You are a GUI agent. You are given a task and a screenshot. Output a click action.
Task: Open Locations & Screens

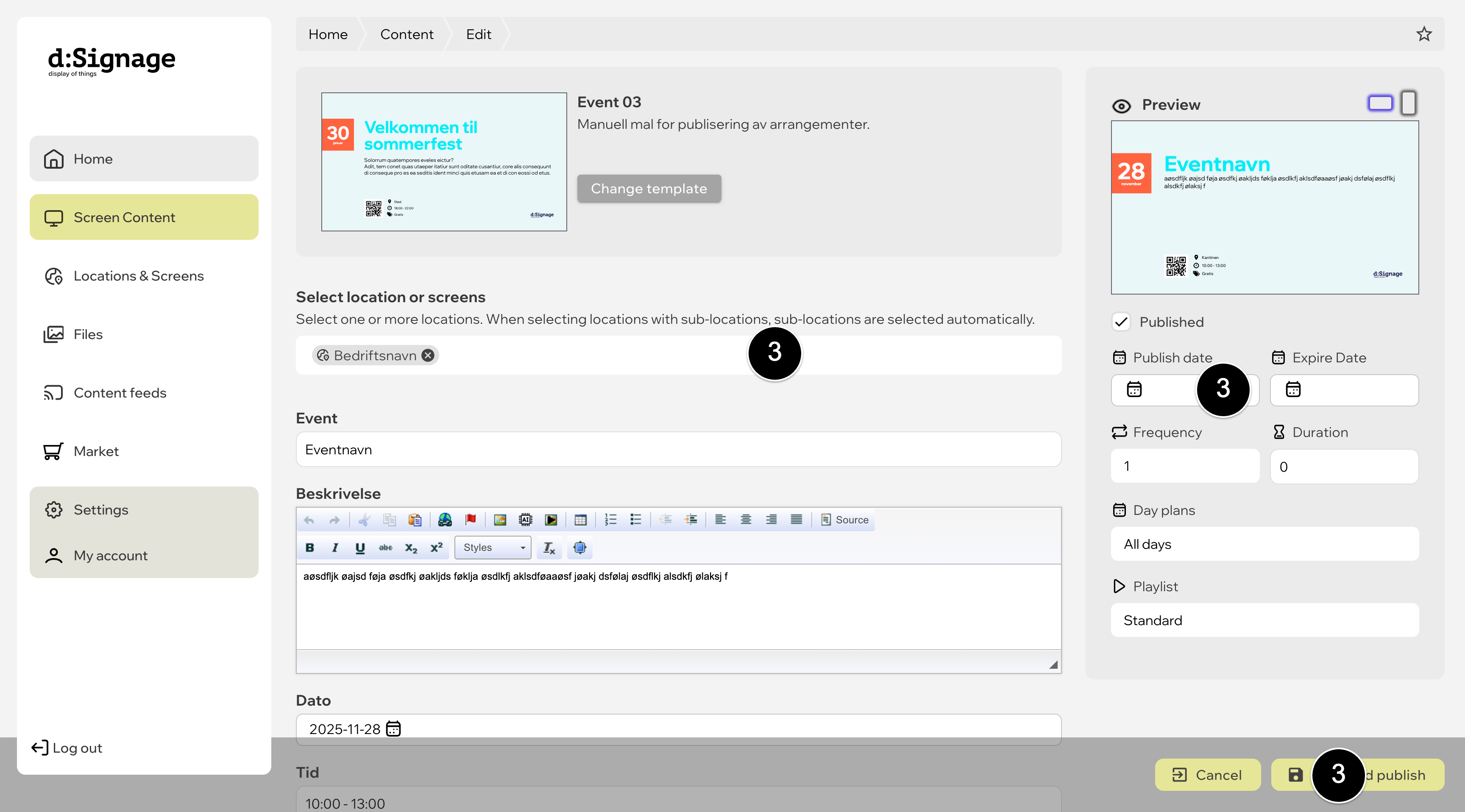pyautogui.click(x=144, y=276)
